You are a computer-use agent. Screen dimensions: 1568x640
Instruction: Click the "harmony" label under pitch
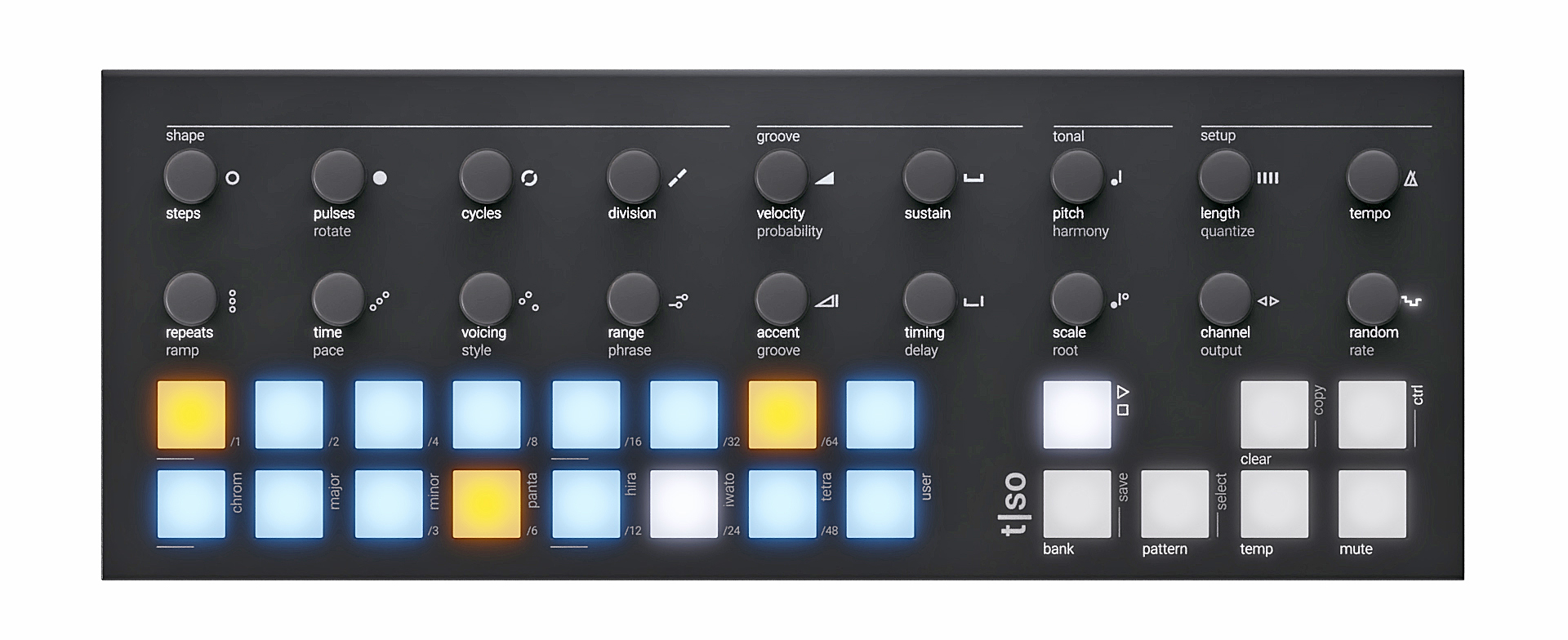1080,231
